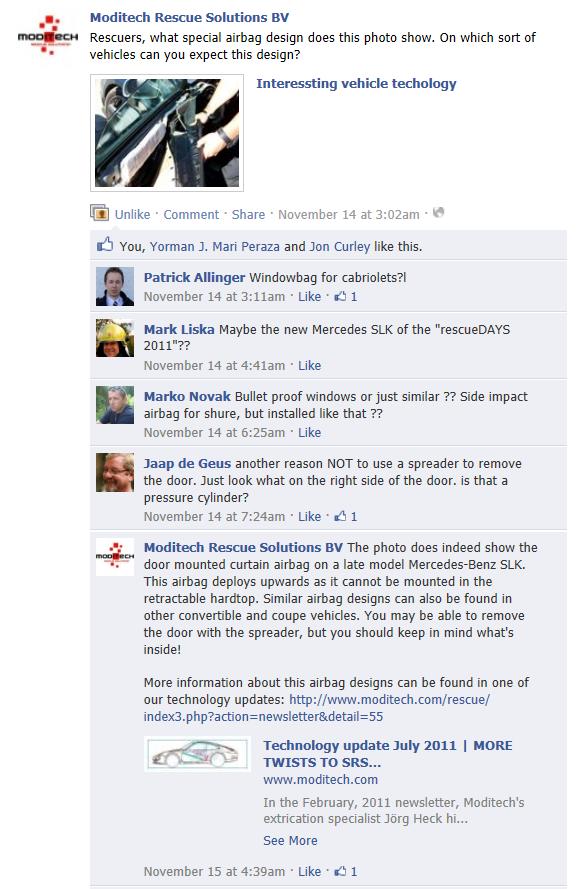Screen dimensions: 577x889
Task: Click thumbs-up count on Patrick Allinger's comment
Action: pos(346,297)
